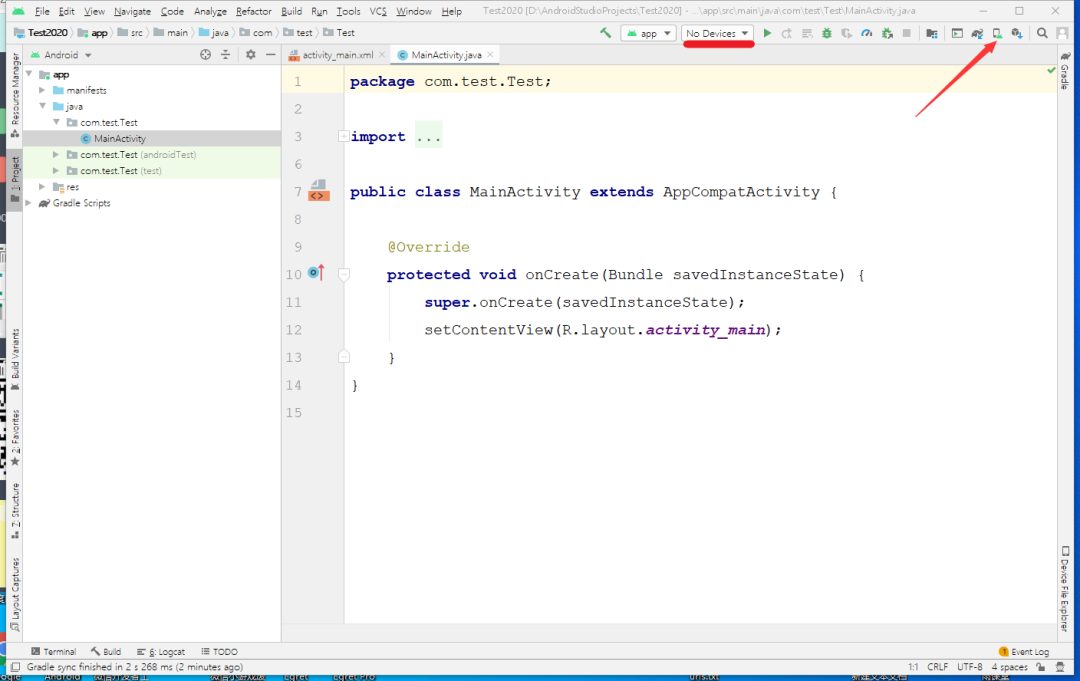Click Run Anything icon in toolbar
This screenshot has height=681, width=1080.
(x=957, y=33)
